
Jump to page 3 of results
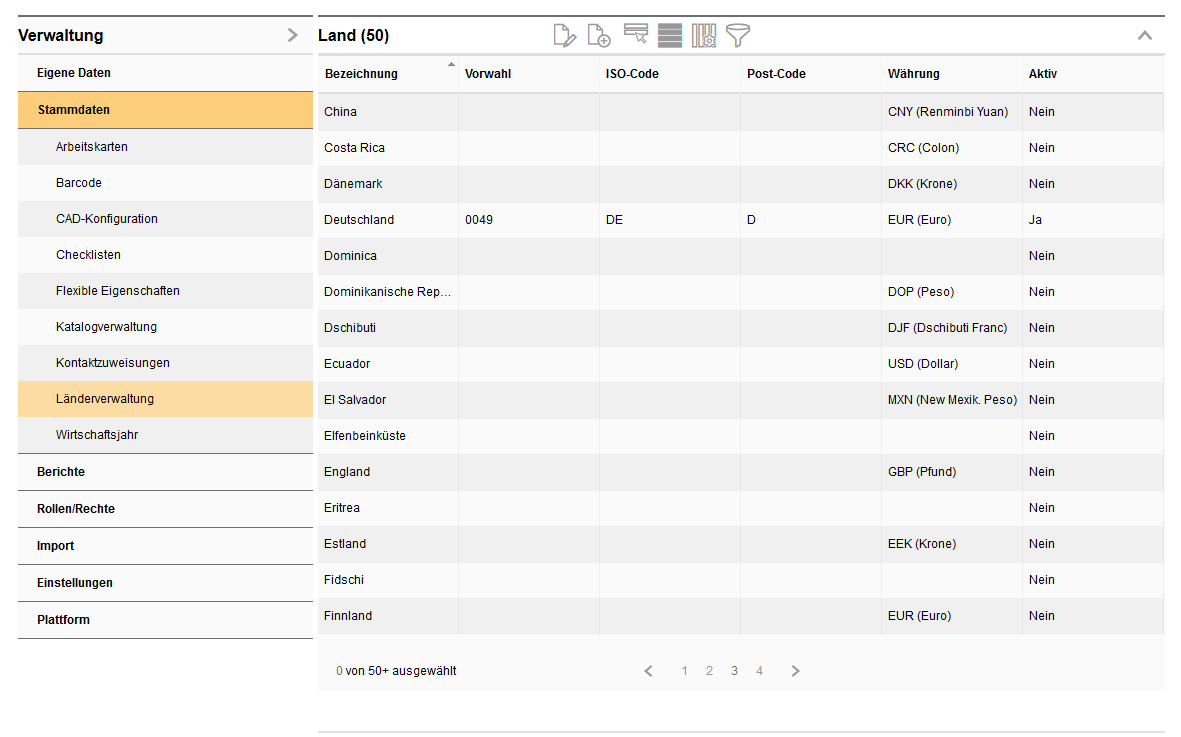click(x=734, y=671)
